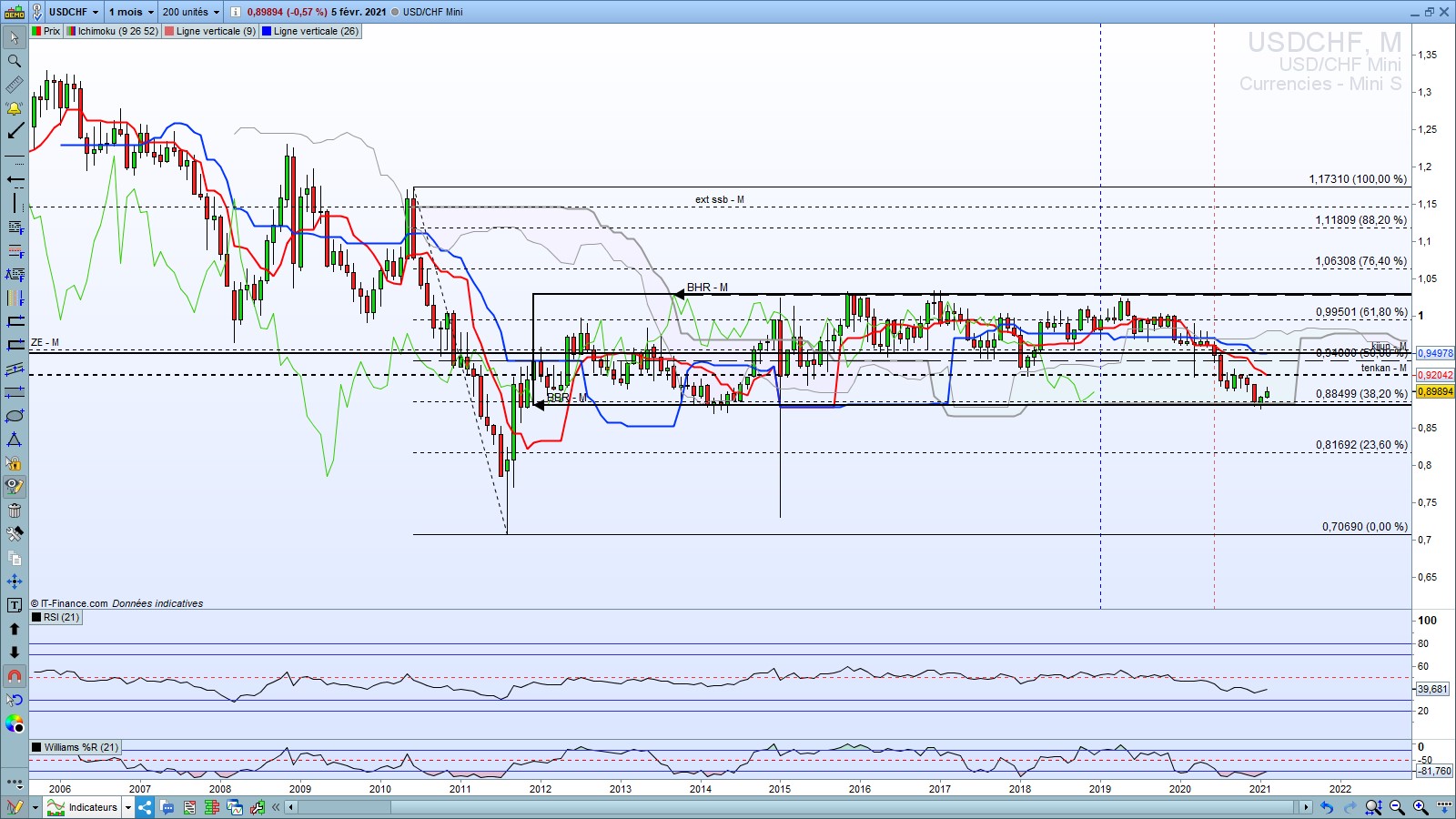This screenshot has width=1456, height=819.
Task: Select the triangle drawing tool
Action: tap(15, 440)
